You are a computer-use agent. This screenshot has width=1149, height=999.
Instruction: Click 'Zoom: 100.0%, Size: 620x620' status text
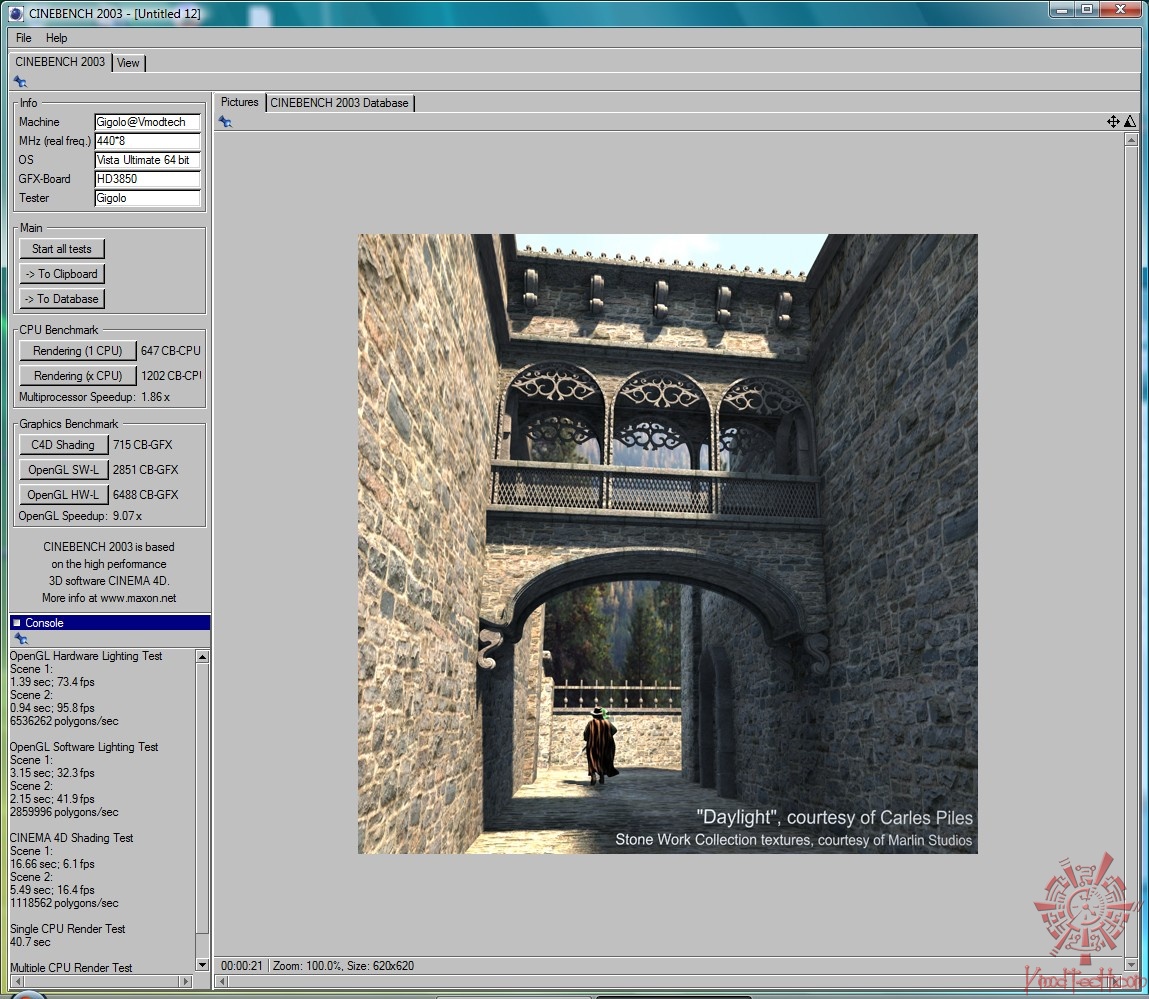tap(343, 966)
